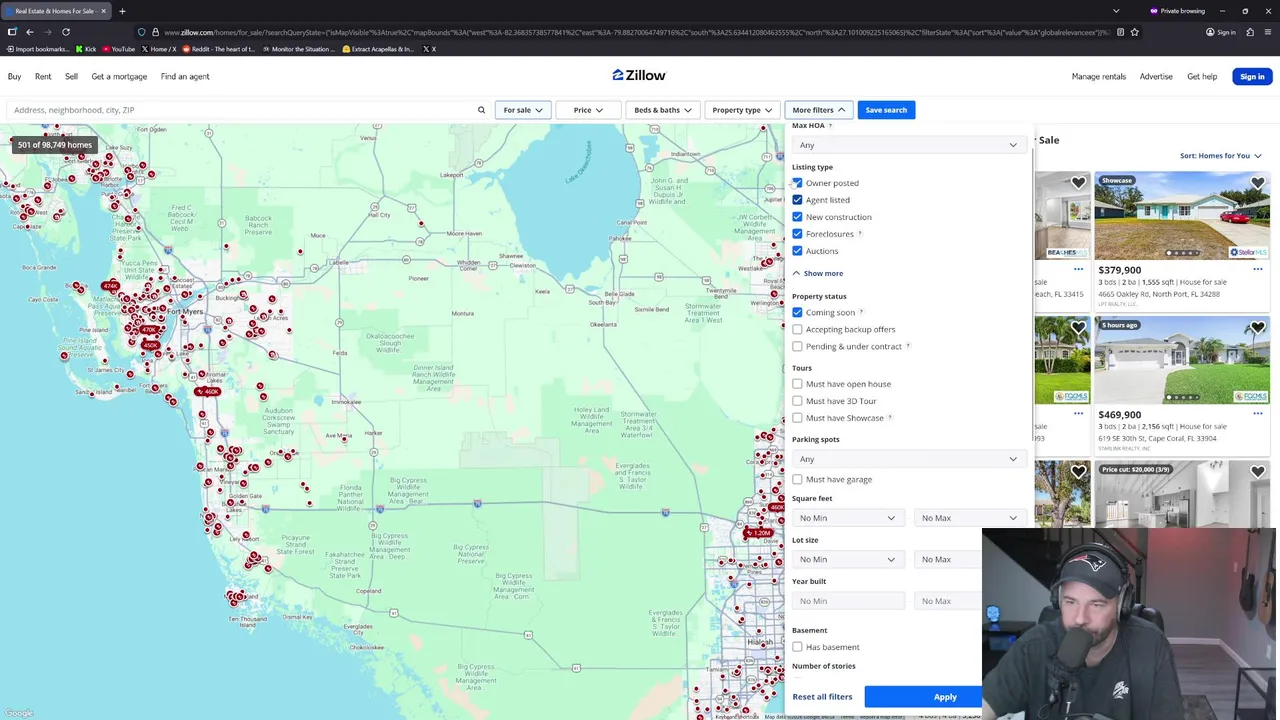Open browser extensions icon
This screenshot has width=1280, height=720.
(1250, 32)
